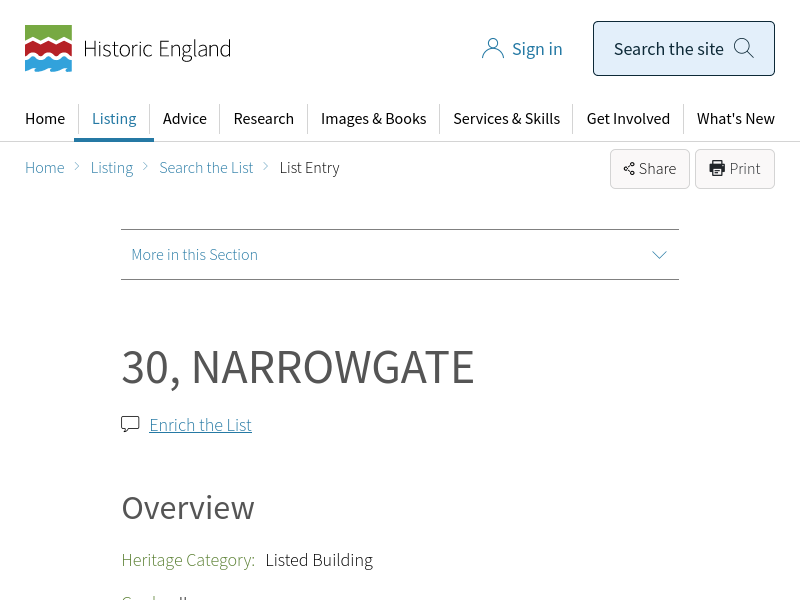Open Services & Skills section
The height and width of the screenshot is (600, 800).
506,118
